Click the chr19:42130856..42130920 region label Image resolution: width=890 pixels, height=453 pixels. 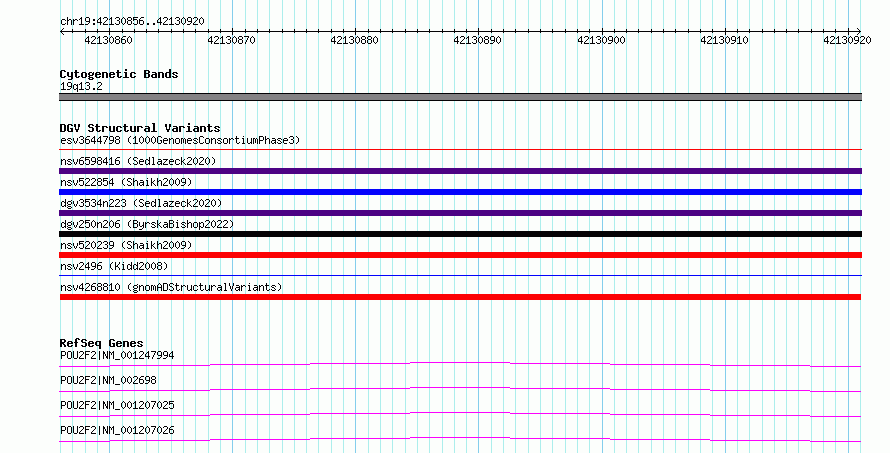click(132, 21)
